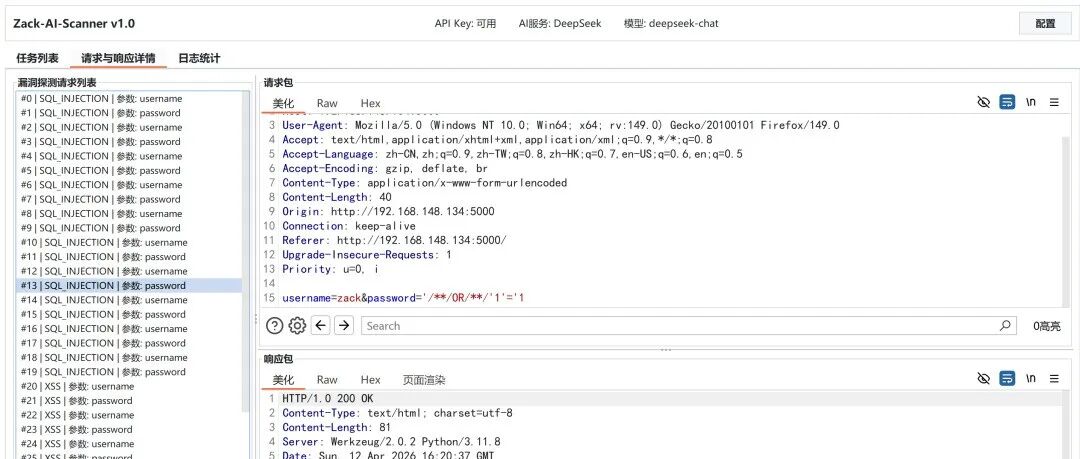Go to previous search match arrow
This screenshot has width=1080, height=459.
[320, 325]
